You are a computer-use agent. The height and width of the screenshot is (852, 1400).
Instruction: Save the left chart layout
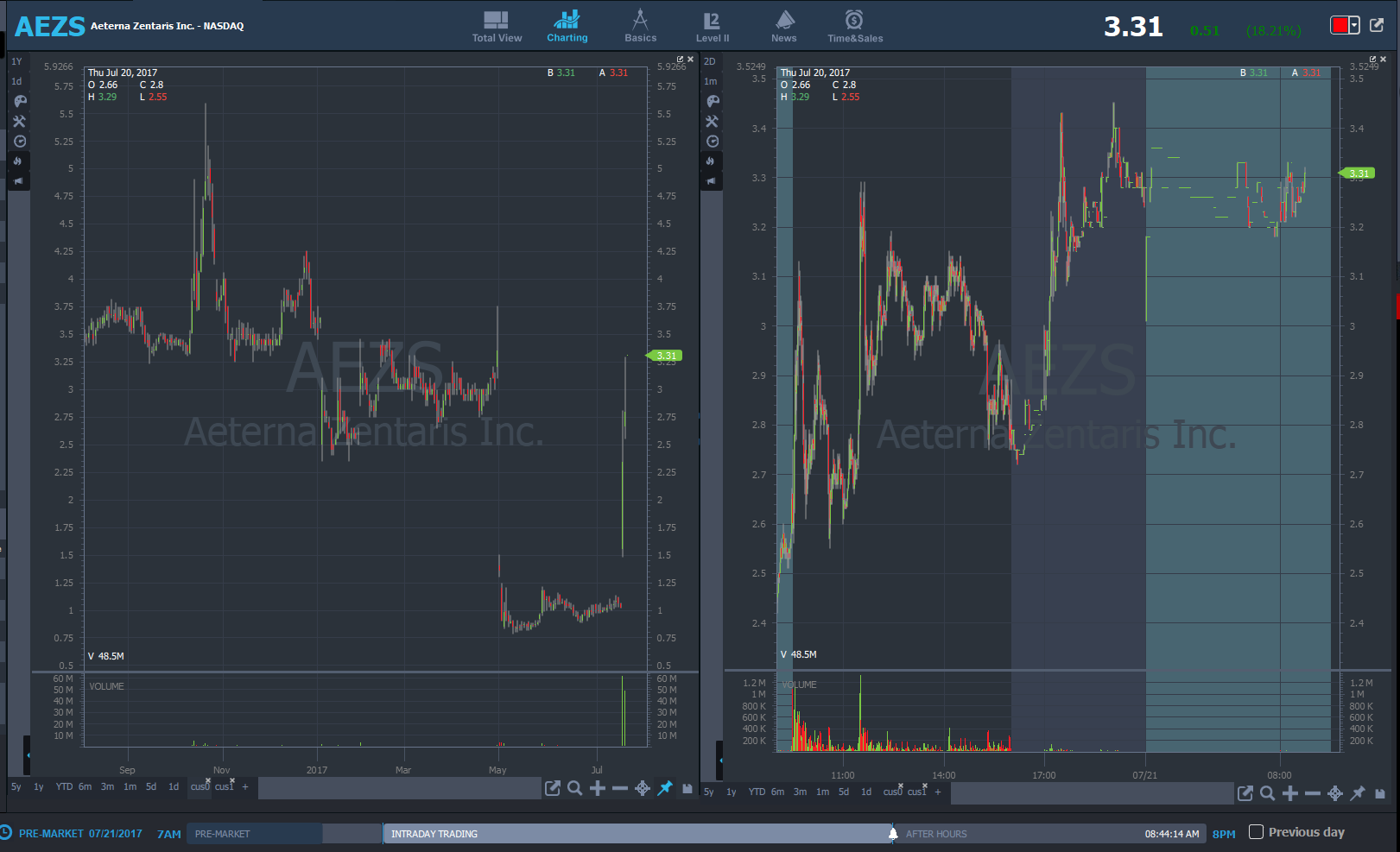687,788
